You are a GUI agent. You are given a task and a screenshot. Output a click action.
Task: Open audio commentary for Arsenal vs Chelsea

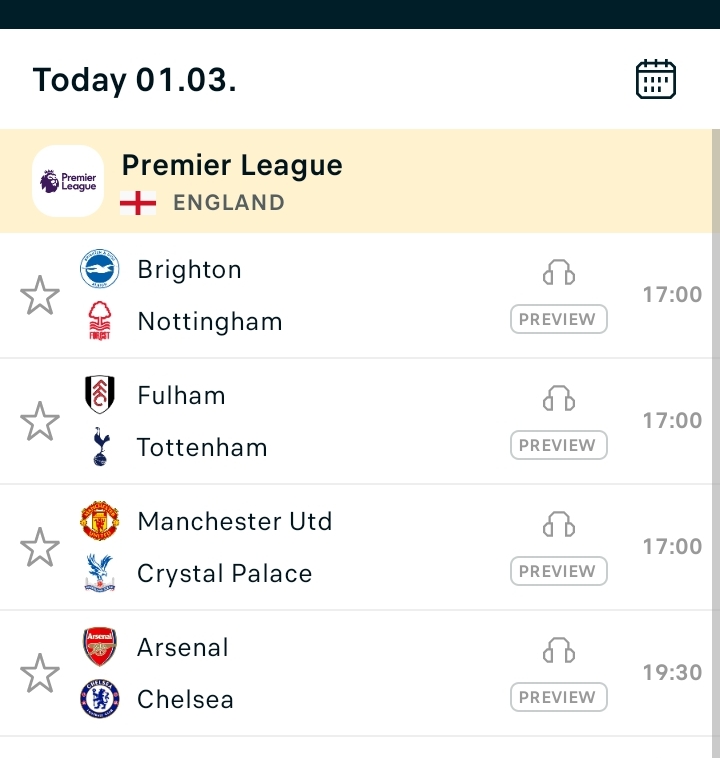[559, 651]
